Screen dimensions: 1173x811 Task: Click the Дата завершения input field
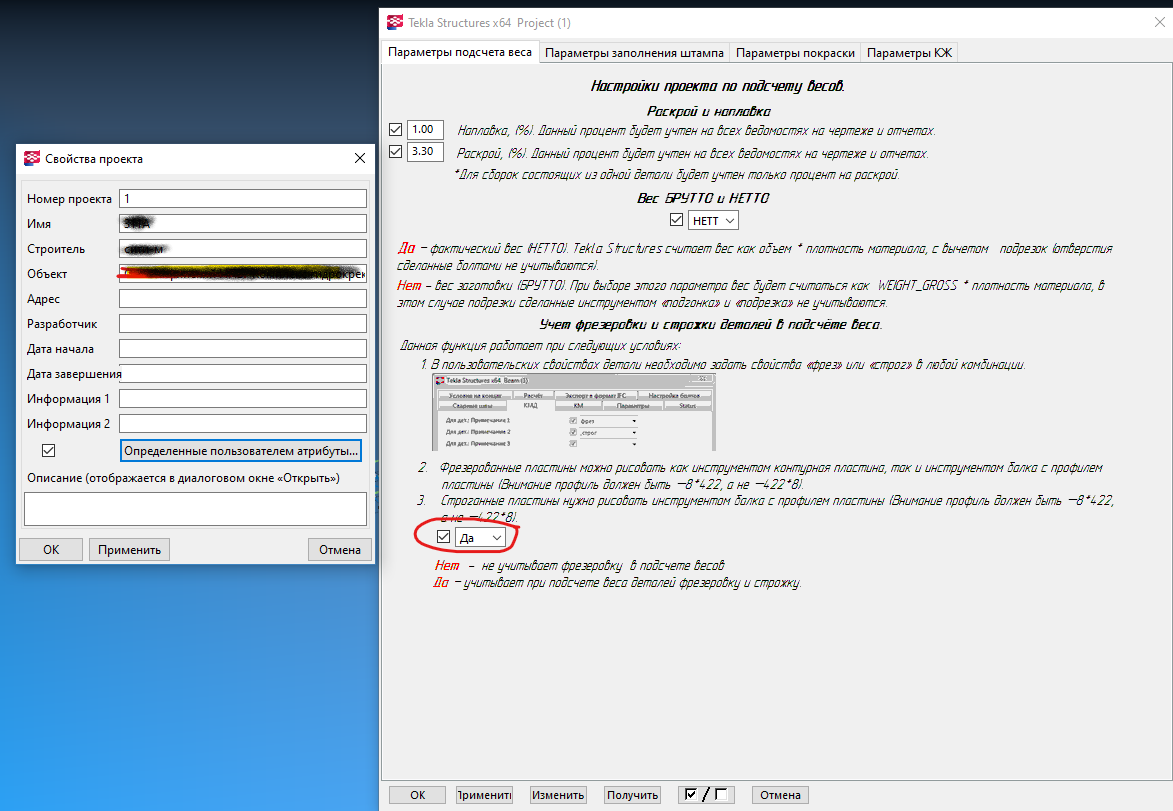pos(243,373)
